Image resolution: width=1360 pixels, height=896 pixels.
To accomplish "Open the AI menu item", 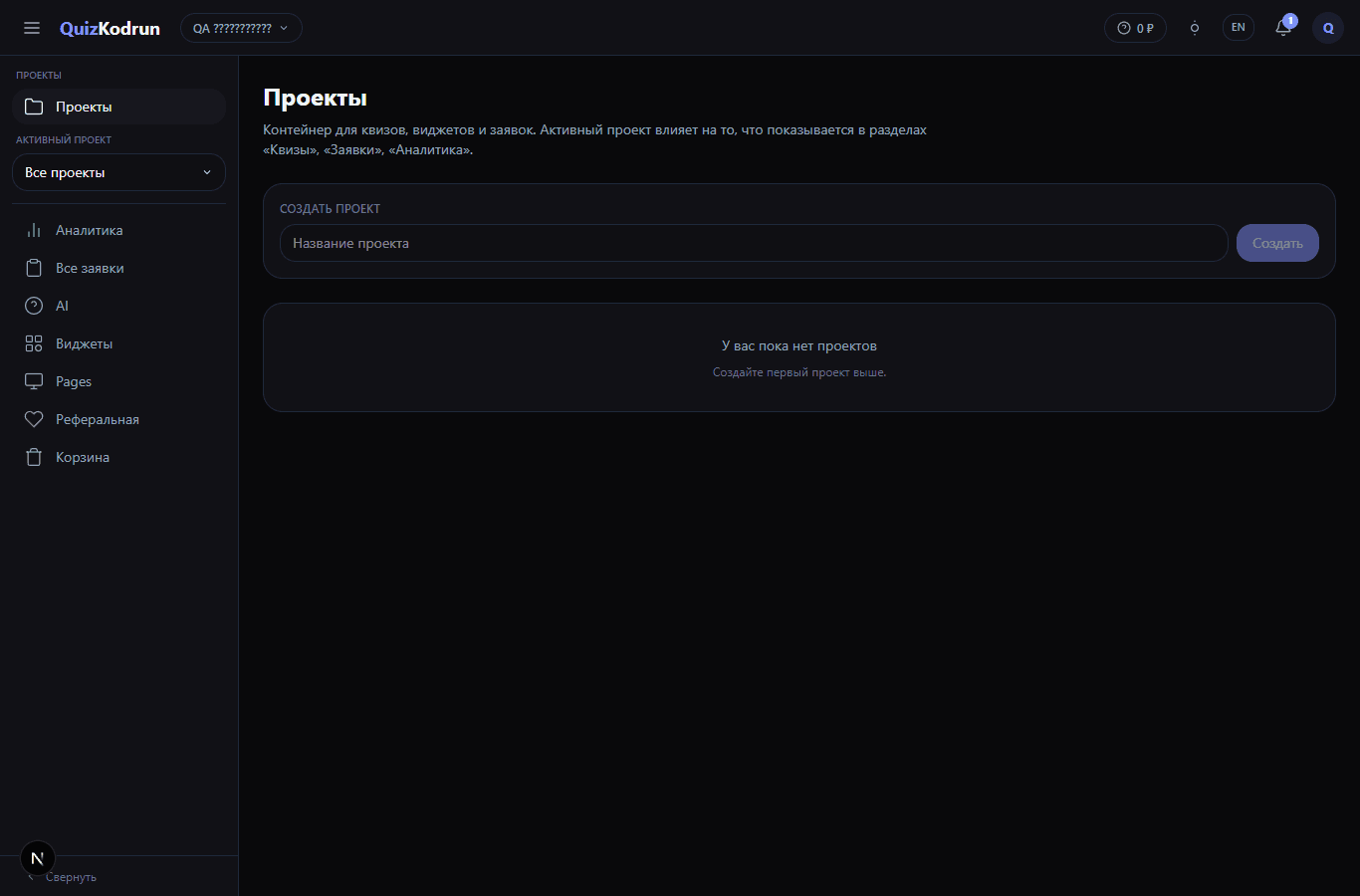I will tap(118, 306).
